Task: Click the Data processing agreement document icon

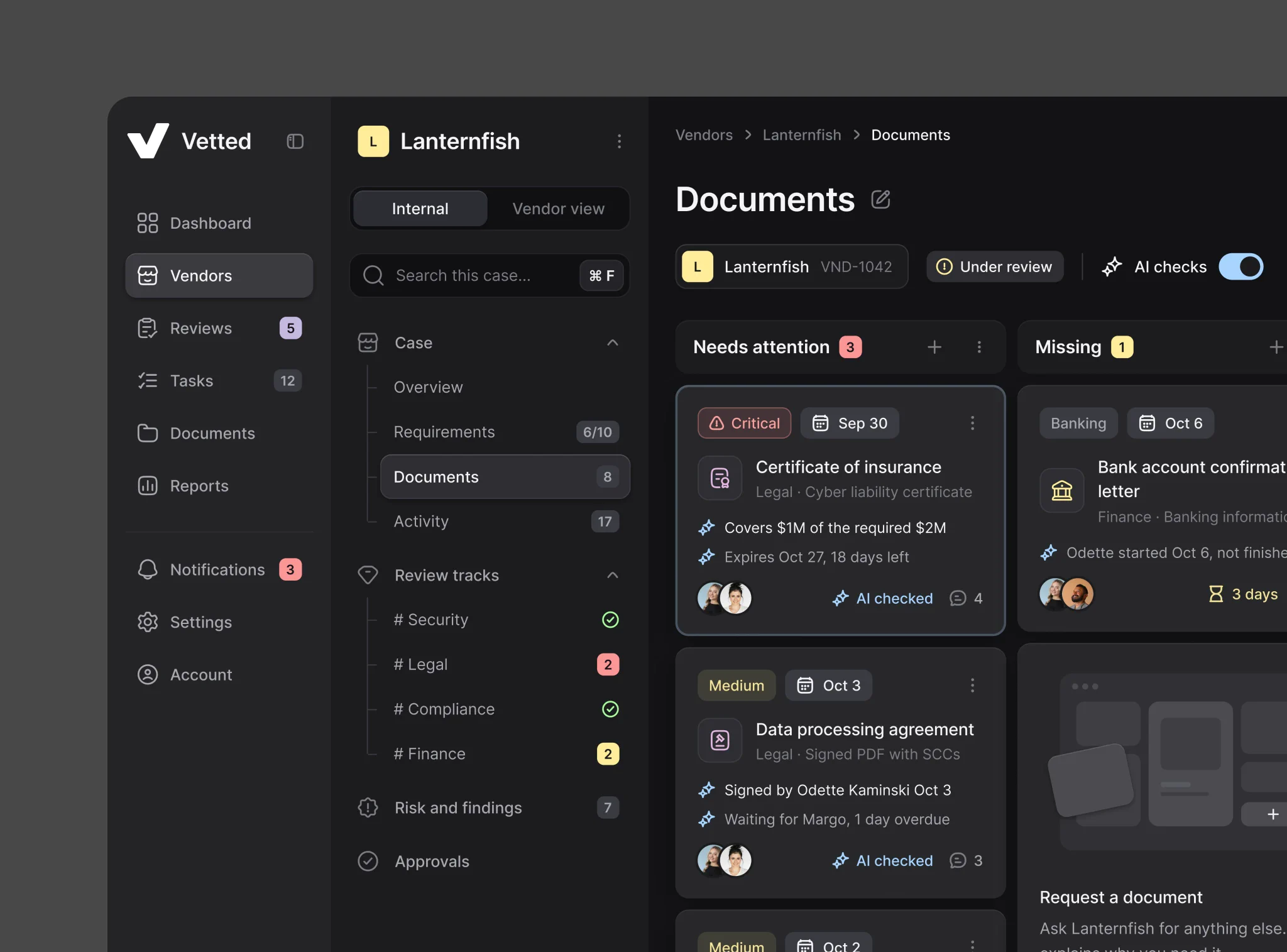Action: click(720, 740)
